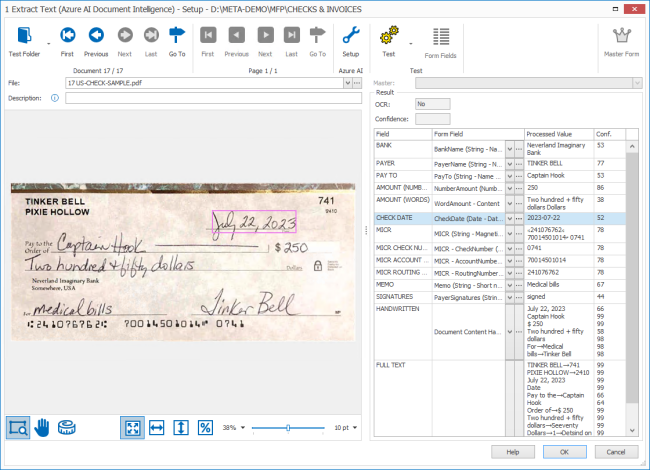Image resolution: width=650 pixels, height=470 pixels.
Task: Adjust the zoom slider handle
Action: (288, 427)
